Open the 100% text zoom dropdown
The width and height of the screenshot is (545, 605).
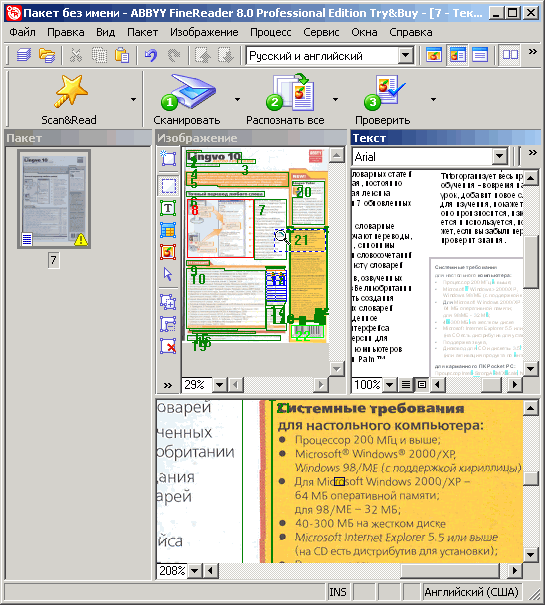(x=389, y=384)
